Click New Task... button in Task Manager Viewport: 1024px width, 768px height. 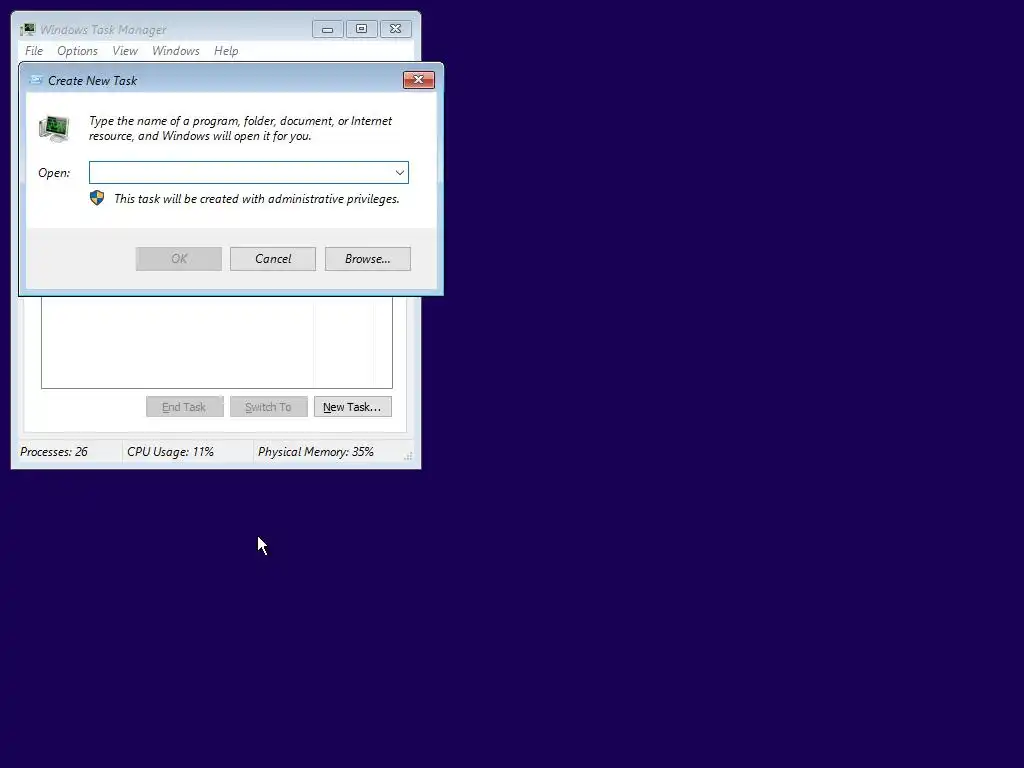pos(353,407)
